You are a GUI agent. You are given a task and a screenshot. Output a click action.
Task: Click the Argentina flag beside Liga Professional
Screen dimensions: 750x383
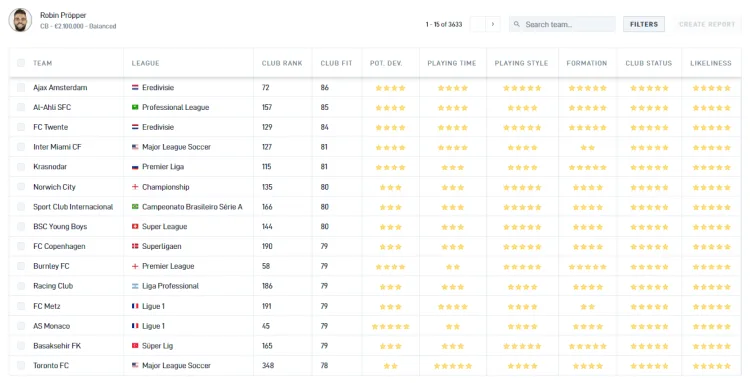tap(135, 286)
